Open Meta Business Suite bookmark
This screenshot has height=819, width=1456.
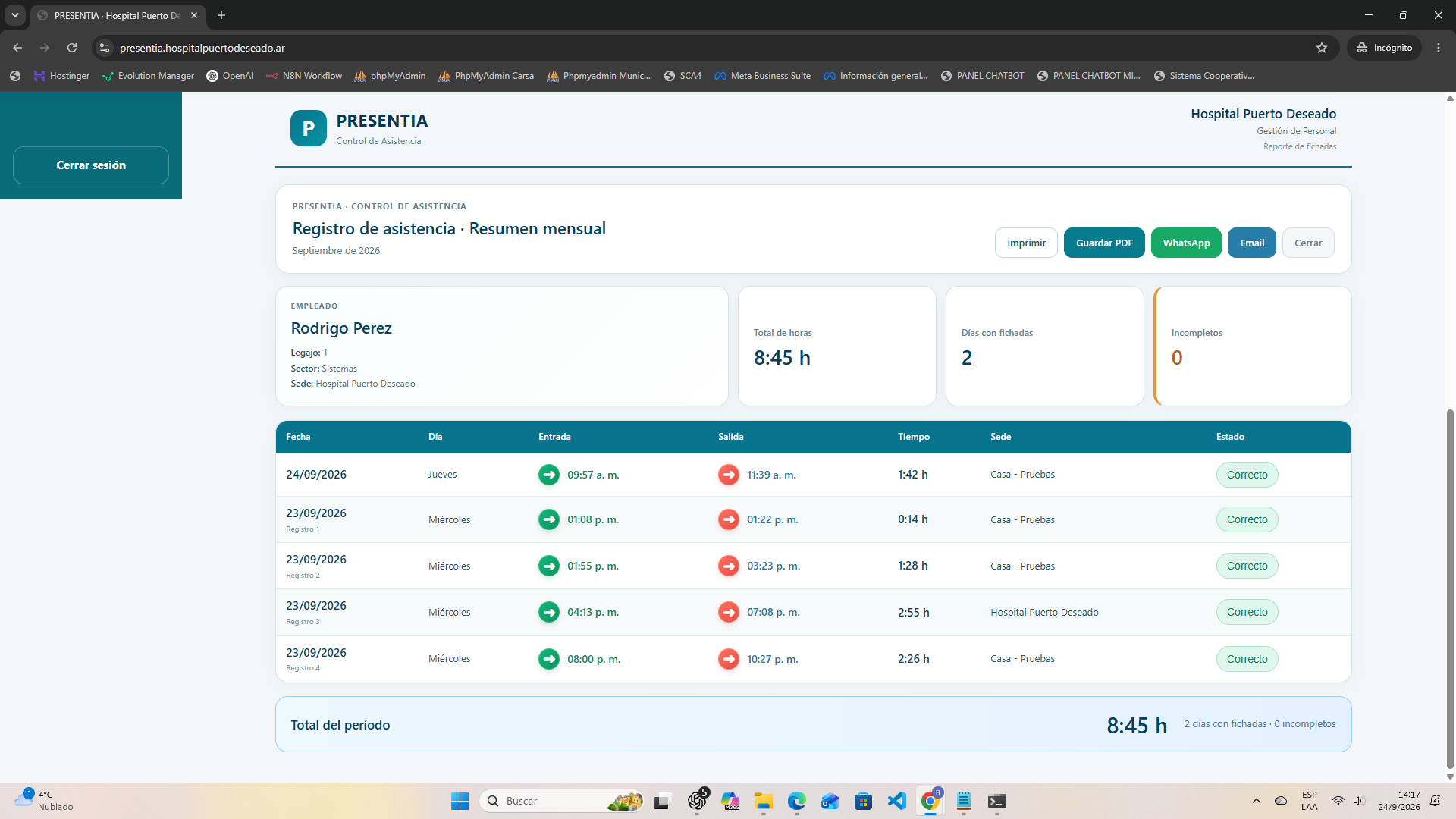coord(762,76)
